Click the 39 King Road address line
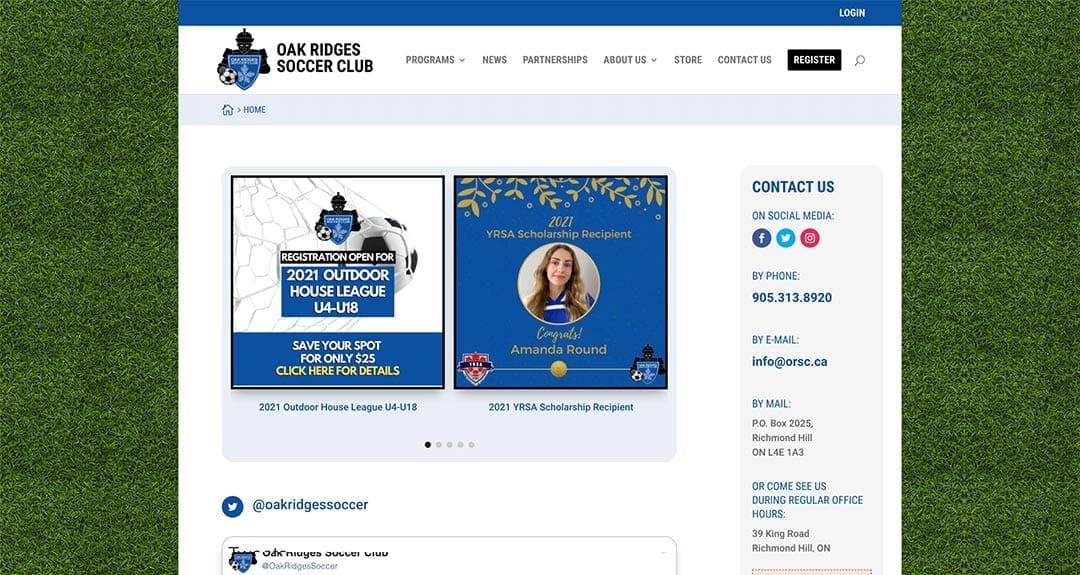Image resolution: width=1080 pixels, height=575 pixels. click(x=780, y=534)
